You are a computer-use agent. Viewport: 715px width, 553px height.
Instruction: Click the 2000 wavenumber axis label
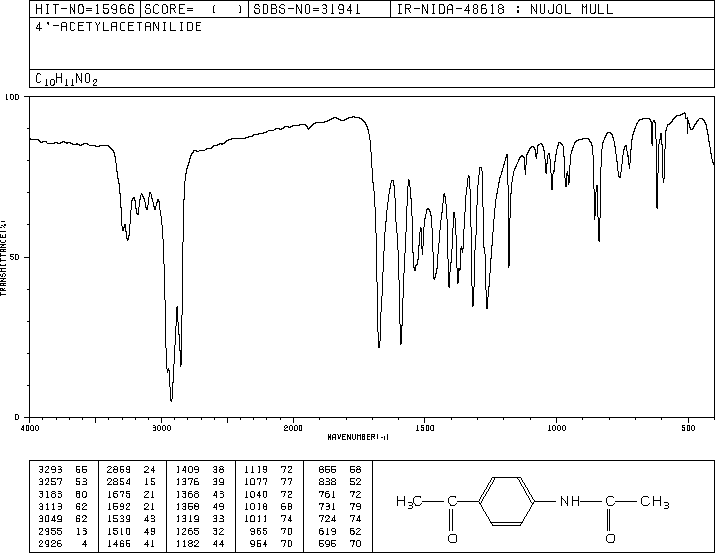click(x=293, y=428)
